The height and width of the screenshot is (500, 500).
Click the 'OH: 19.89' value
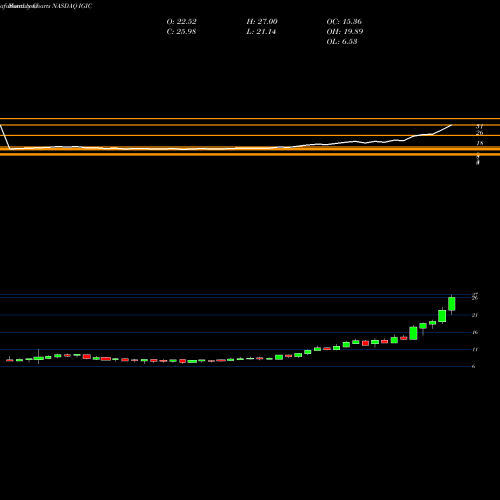[x=345, y=32]
